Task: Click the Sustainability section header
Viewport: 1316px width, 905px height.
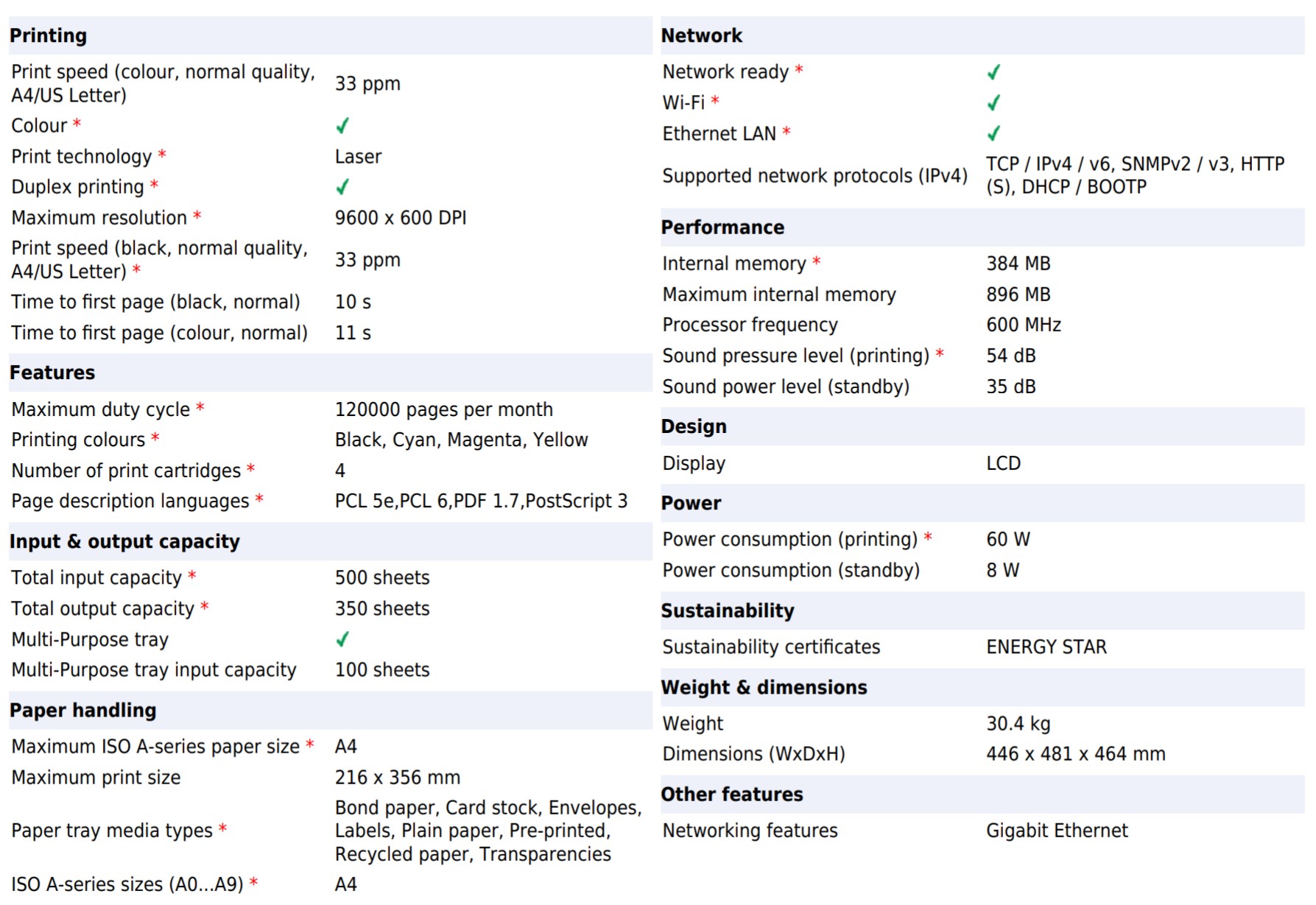Action: (728, 610)
